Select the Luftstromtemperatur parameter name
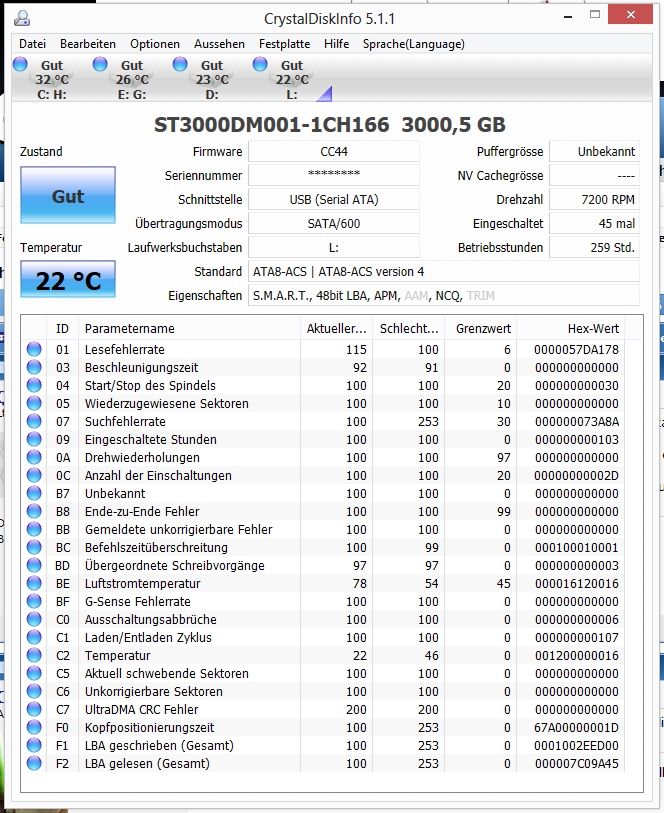The height and width of the screenshot is (813, 664). (x=143, y=583)
